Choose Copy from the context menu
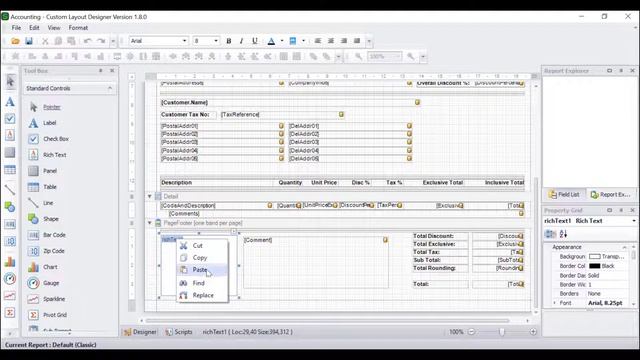Image resolution: width=640 pixels, height=360 pixels. point(202,258)
